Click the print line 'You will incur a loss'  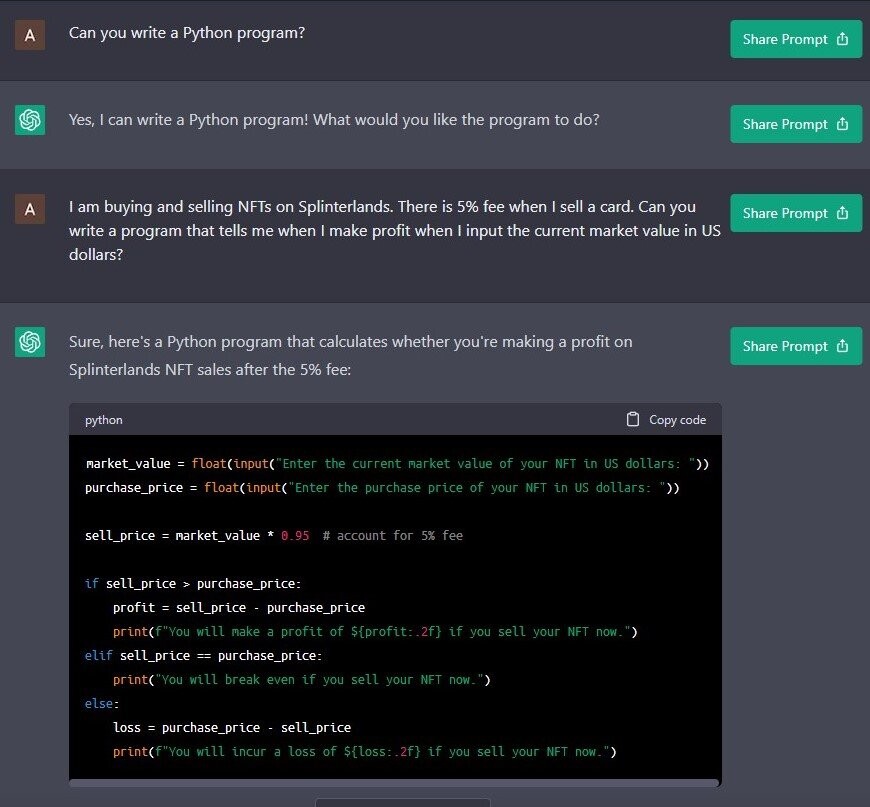click(x=365, y=751)
